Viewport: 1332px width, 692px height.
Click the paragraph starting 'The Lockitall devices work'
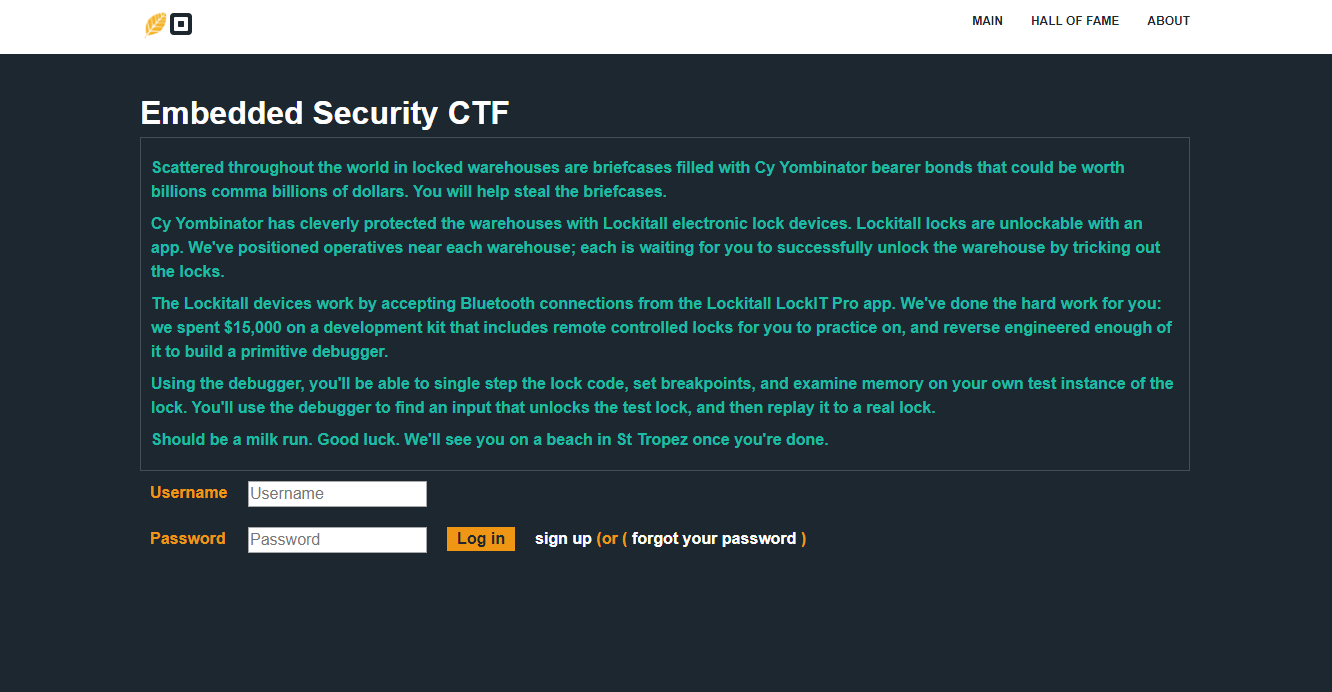point(660,327)
